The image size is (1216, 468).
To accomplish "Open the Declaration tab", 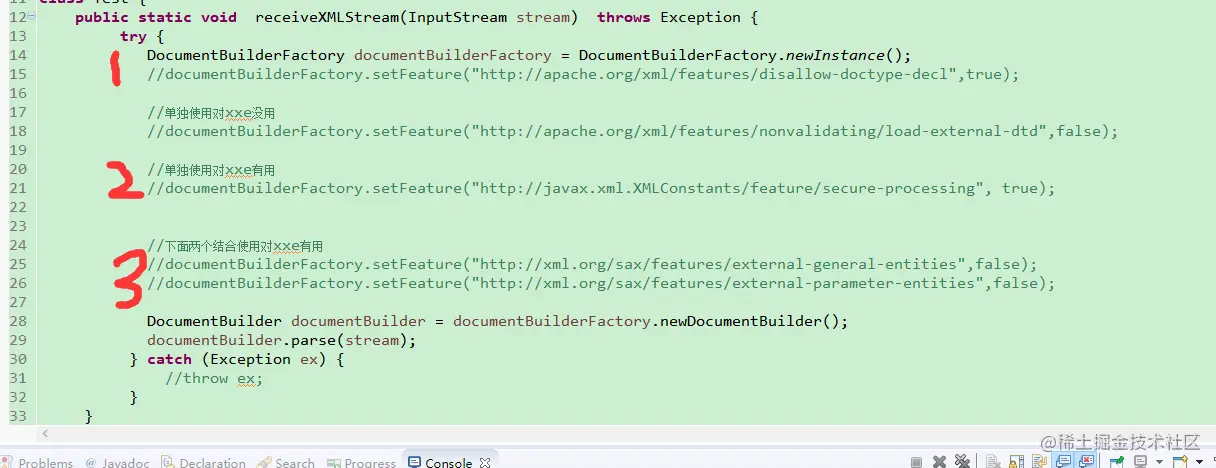I will pyautogui.click(x=205, y=462).
